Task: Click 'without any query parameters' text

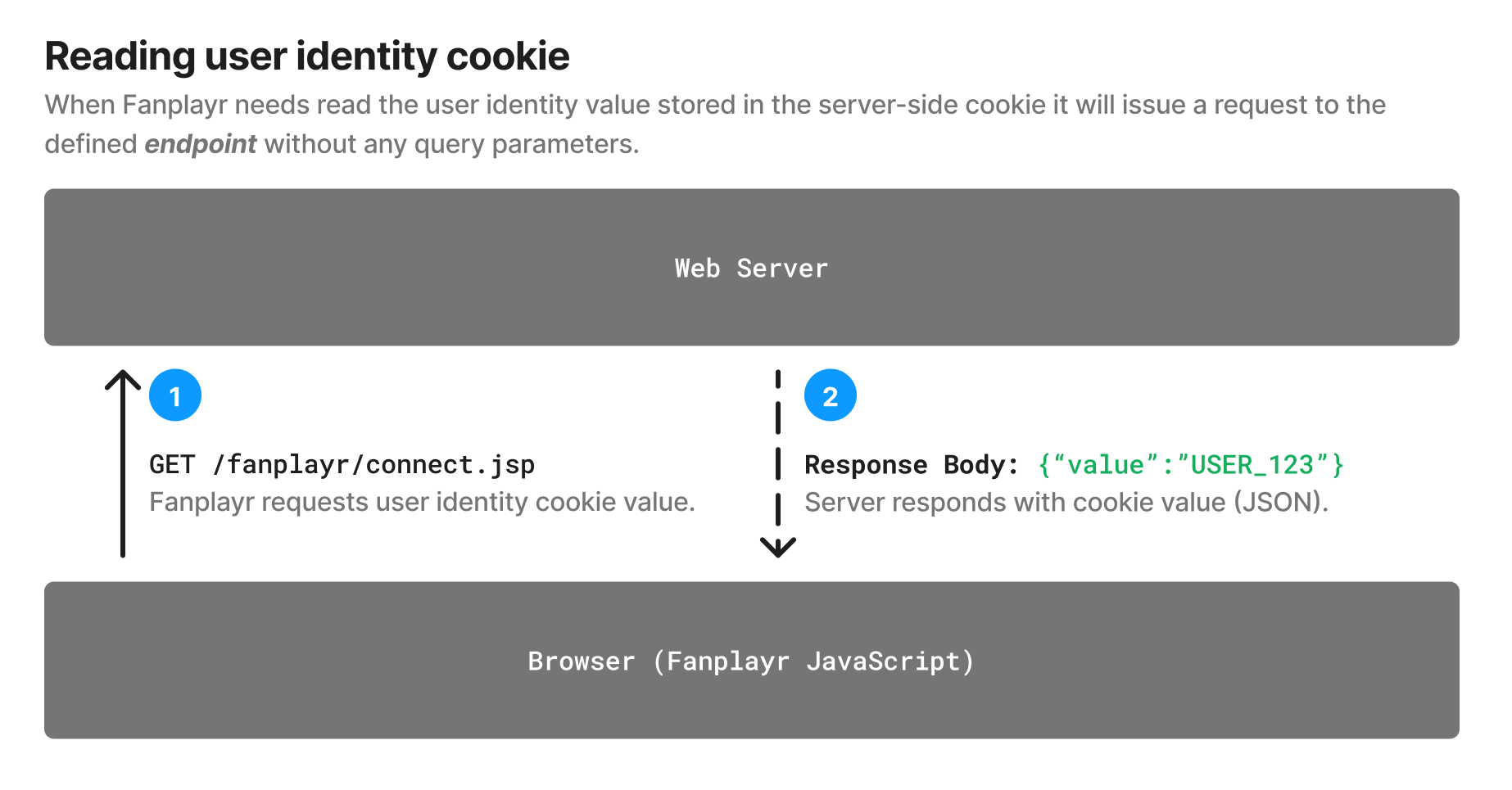Action: pos(451,144)
